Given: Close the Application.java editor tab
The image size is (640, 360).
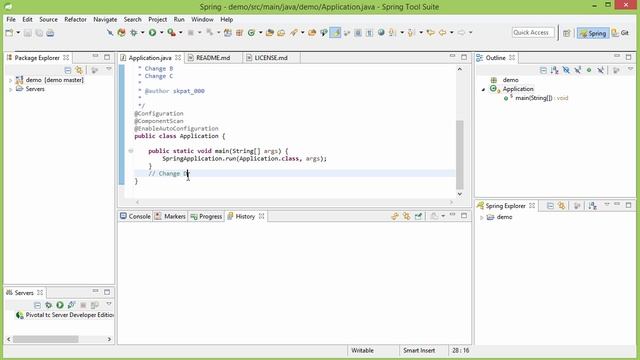Looking at the screenshot, I should point(178,58).
